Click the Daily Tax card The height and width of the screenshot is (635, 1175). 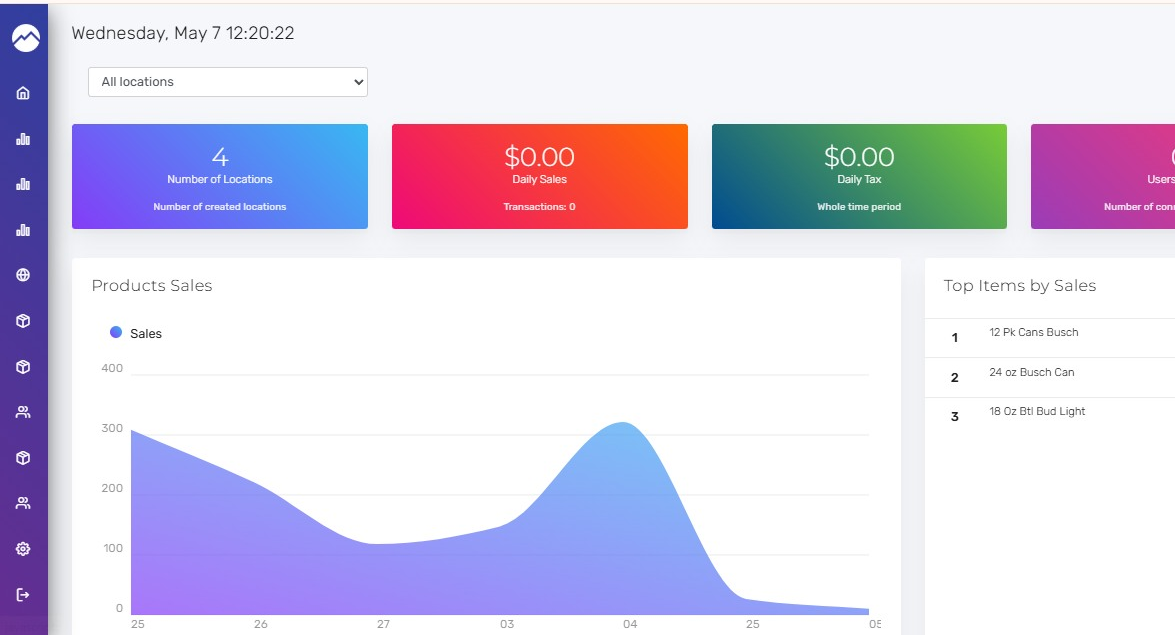tap(859, 176)
